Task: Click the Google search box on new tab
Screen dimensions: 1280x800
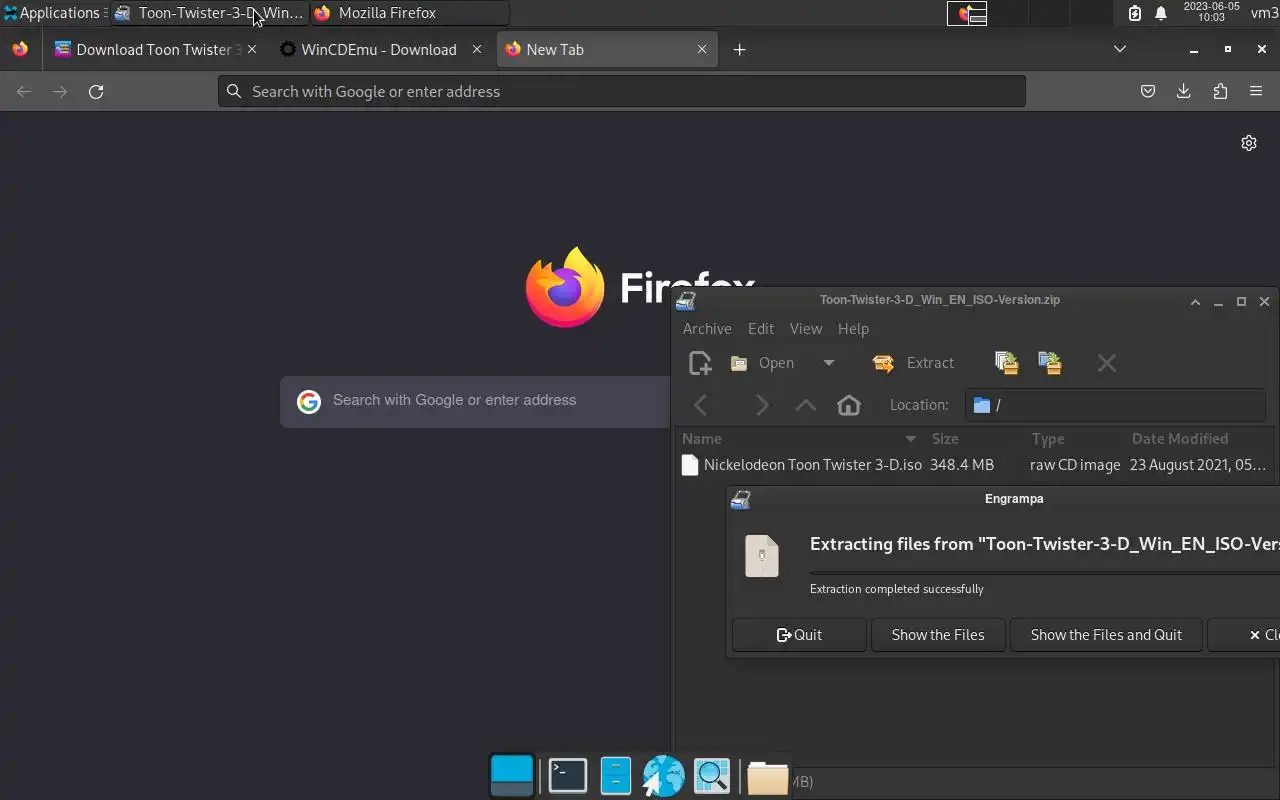Action: (475, 401)
